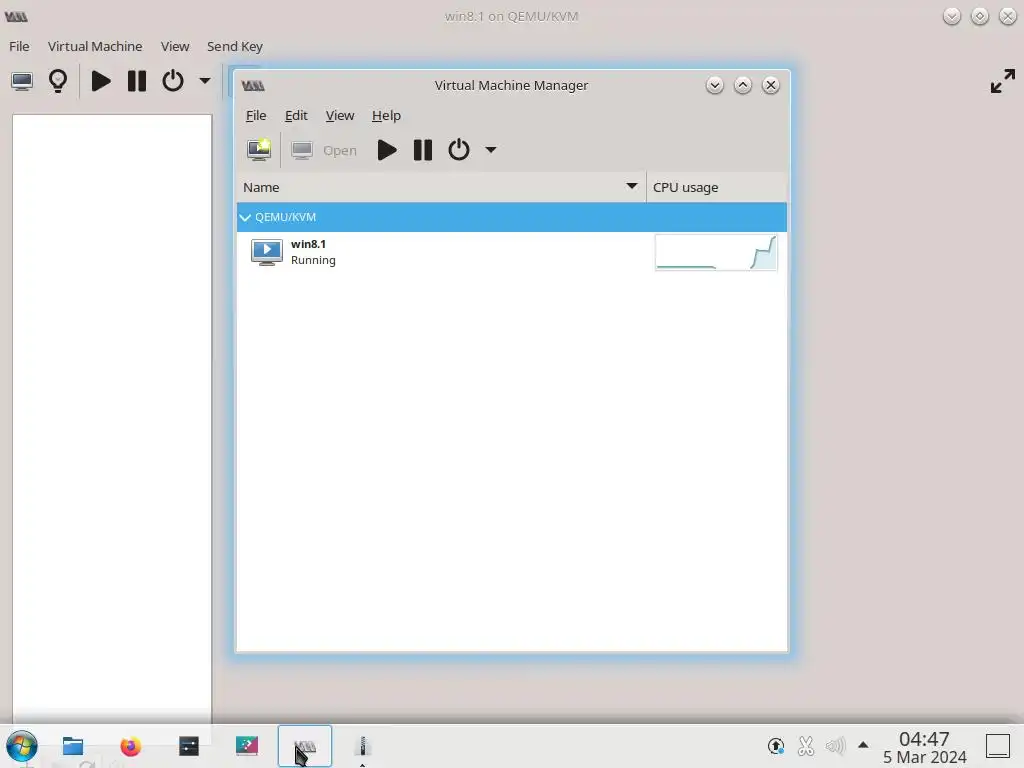1024x768 pixels.
Task: Click the Show Desktop button in the taskbar
Action: click(x=998, y=746)
